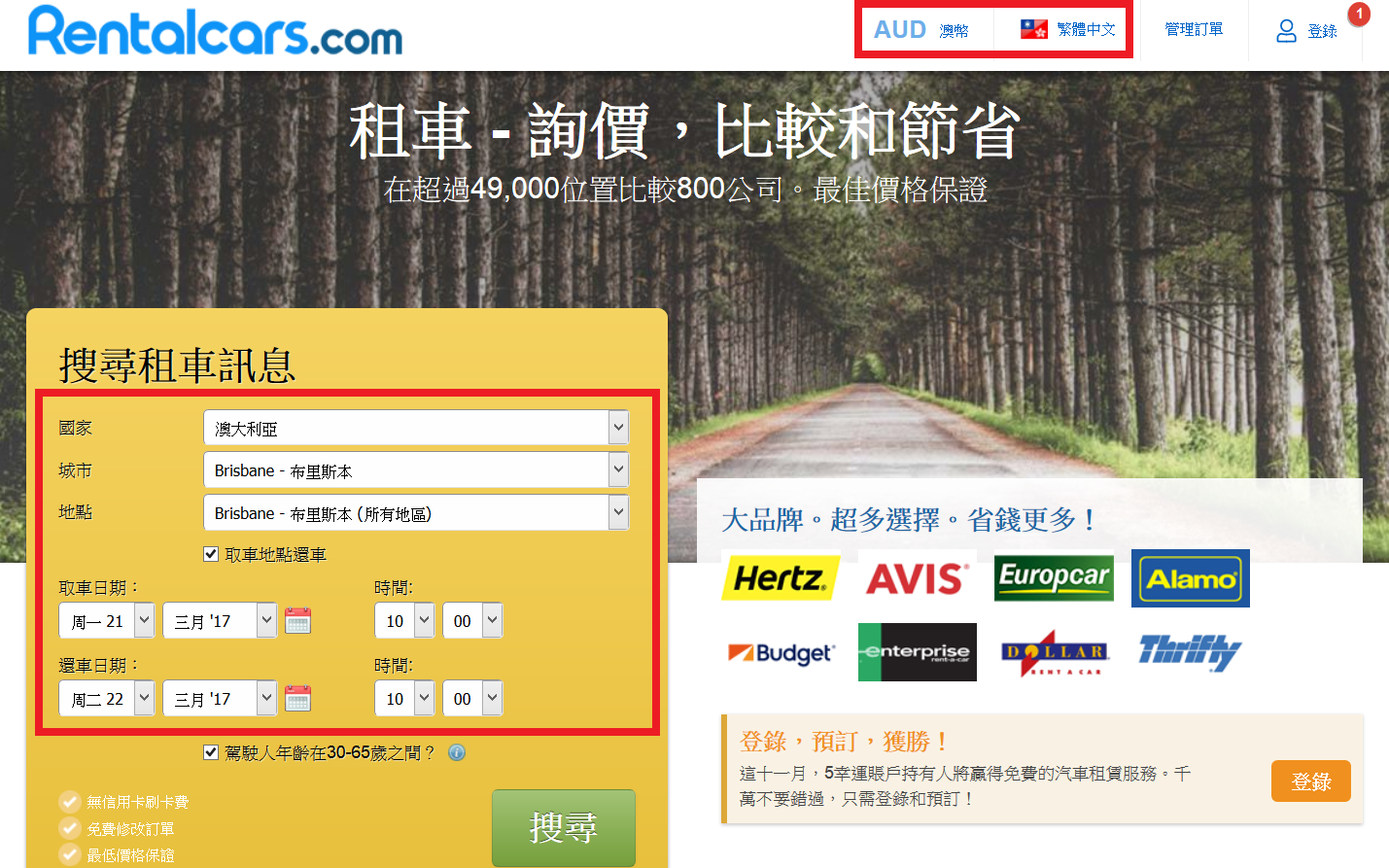Expand the 國家 country dropdown

(x=618, y=427)
